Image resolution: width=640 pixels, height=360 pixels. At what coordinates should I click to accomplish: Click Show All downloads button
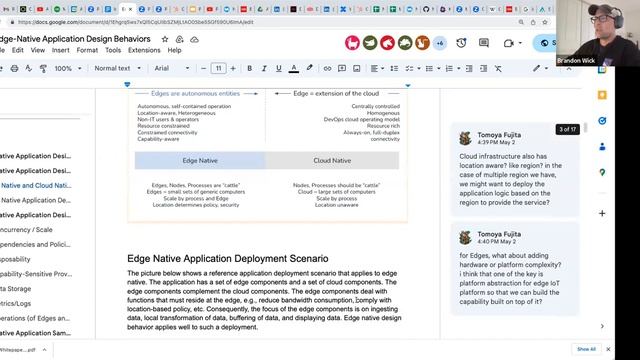point(587,349)
